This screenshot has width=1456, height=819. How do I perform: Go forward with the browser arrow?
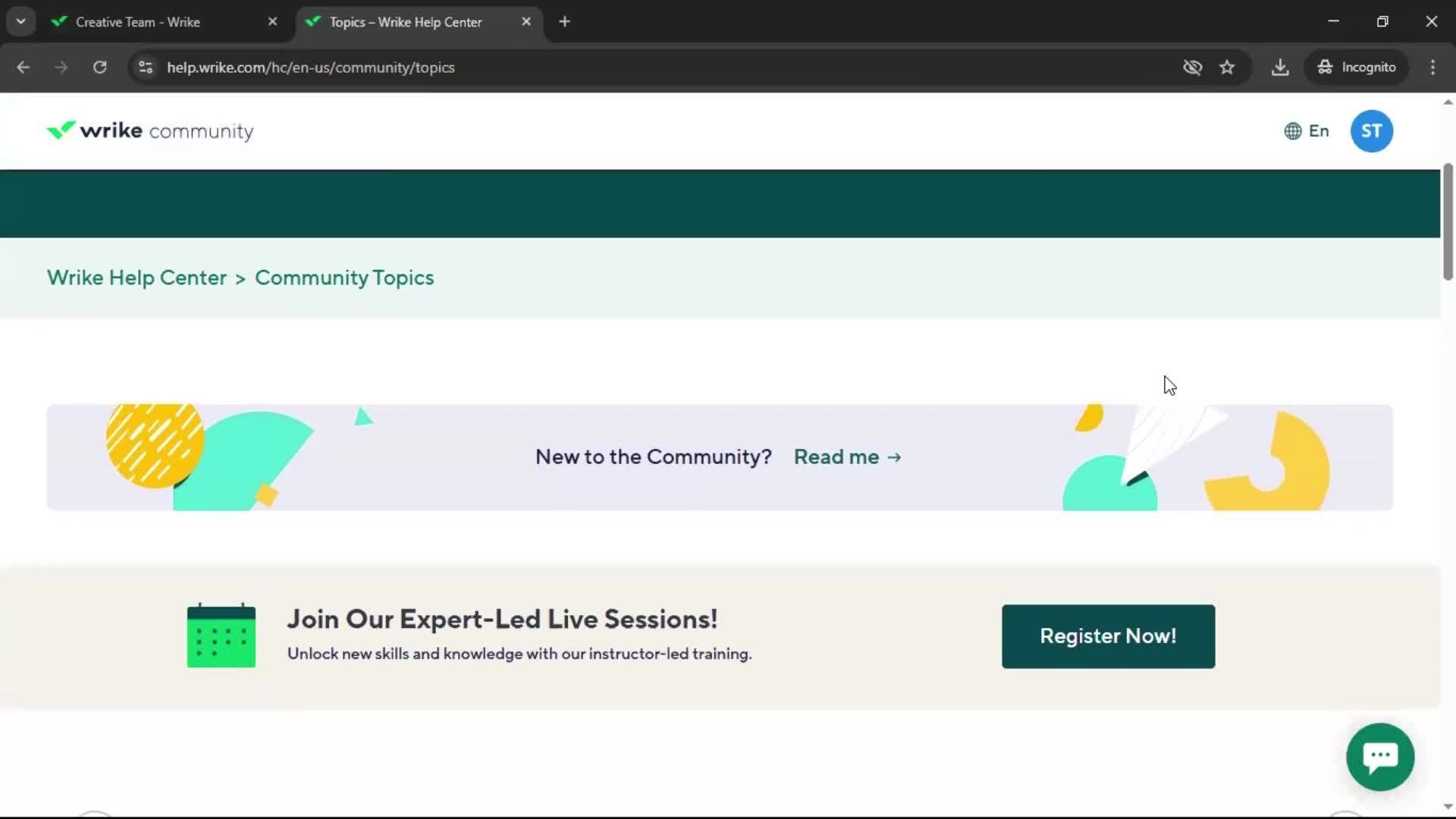(61, 67)
